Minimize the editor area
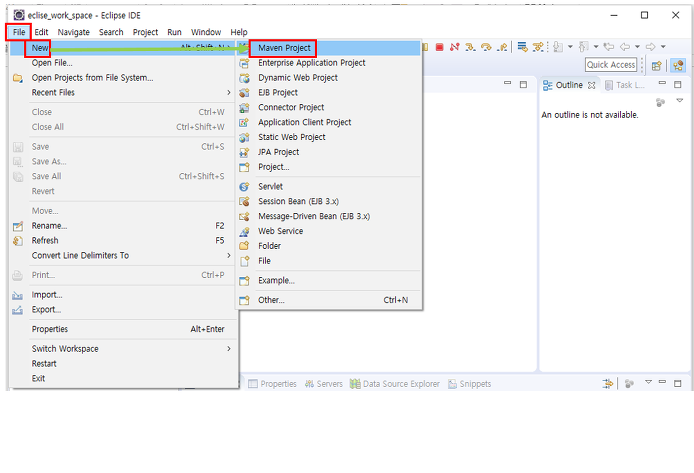The height and width of the screenshot is (473, 694). tap(508, 83)
